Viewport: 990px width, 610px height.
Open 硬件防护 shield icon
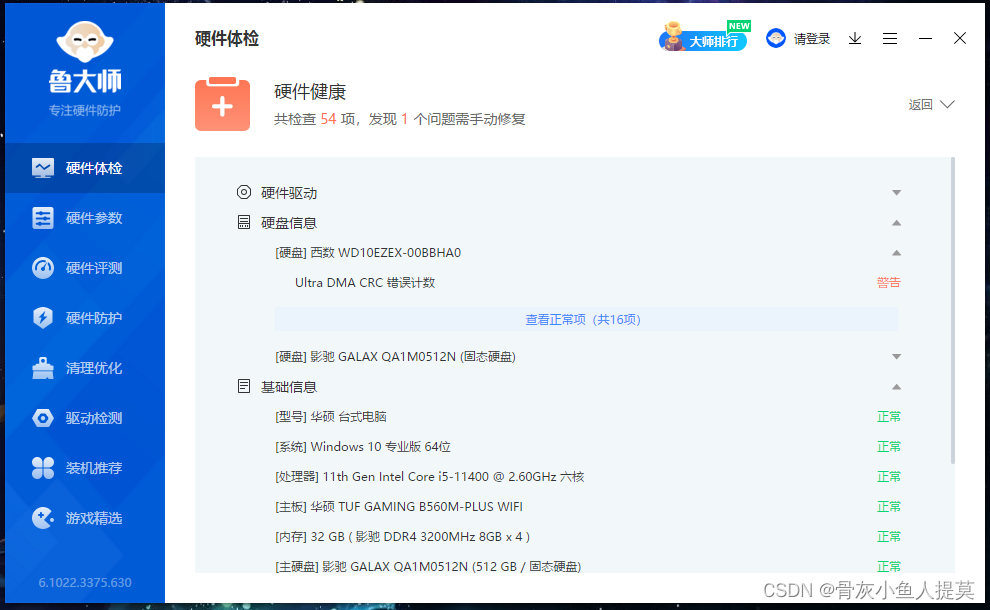click(43, 318)
